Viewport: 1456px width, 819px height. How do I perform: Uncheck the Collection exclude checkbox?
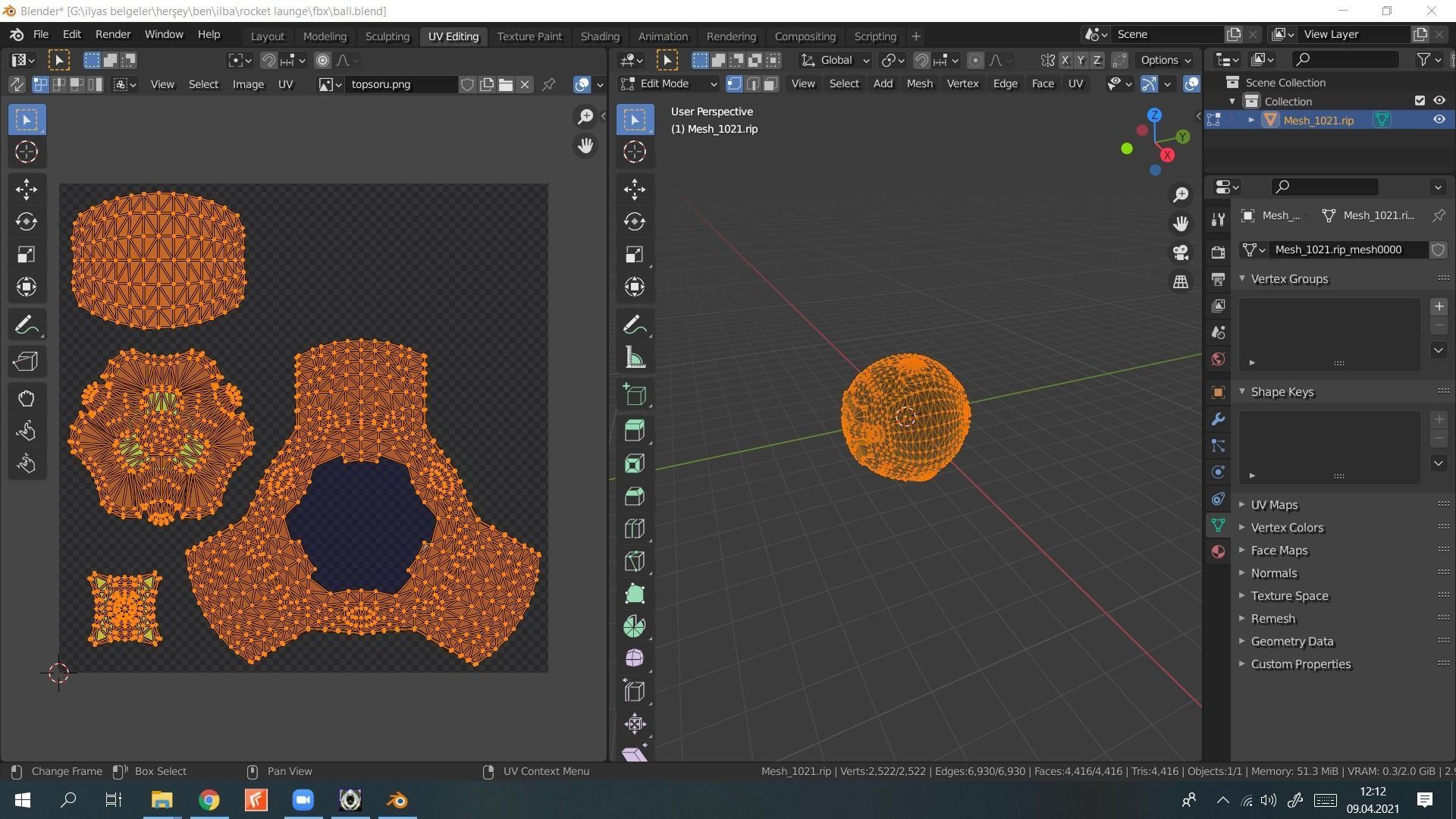pos(1420,101)
